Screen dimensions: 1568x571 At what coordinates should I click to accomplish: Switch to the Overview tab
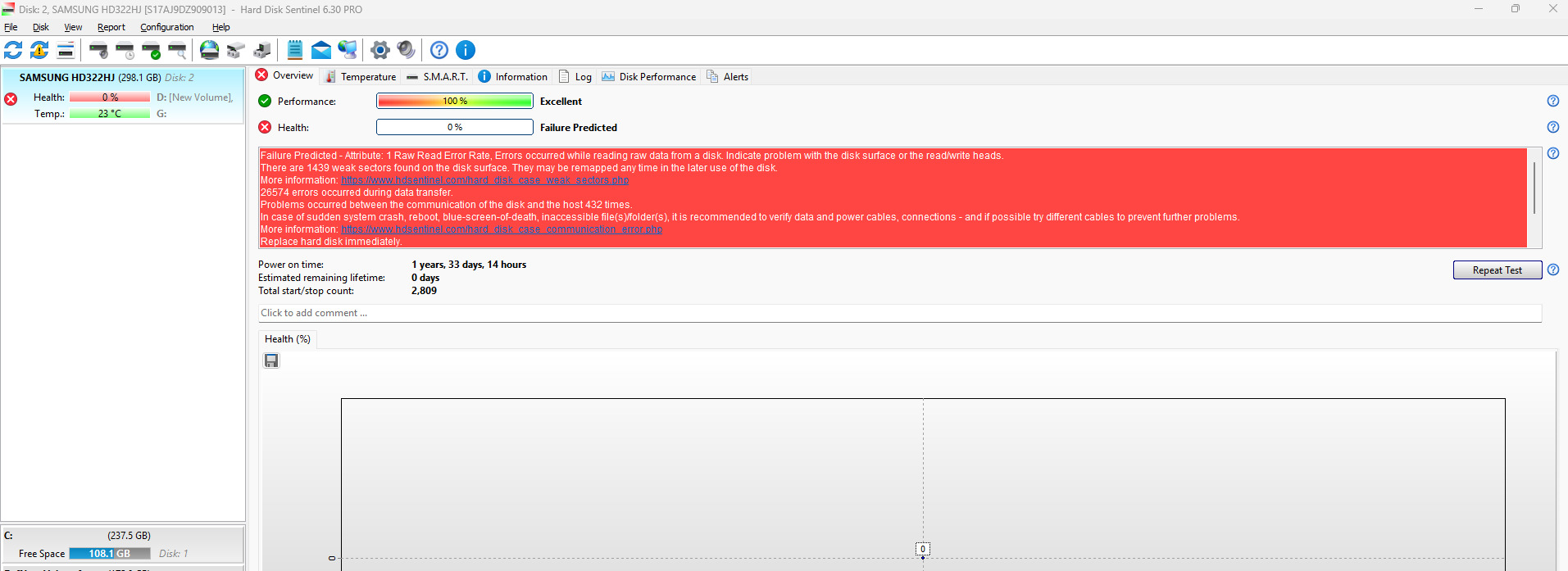point(284,75)
